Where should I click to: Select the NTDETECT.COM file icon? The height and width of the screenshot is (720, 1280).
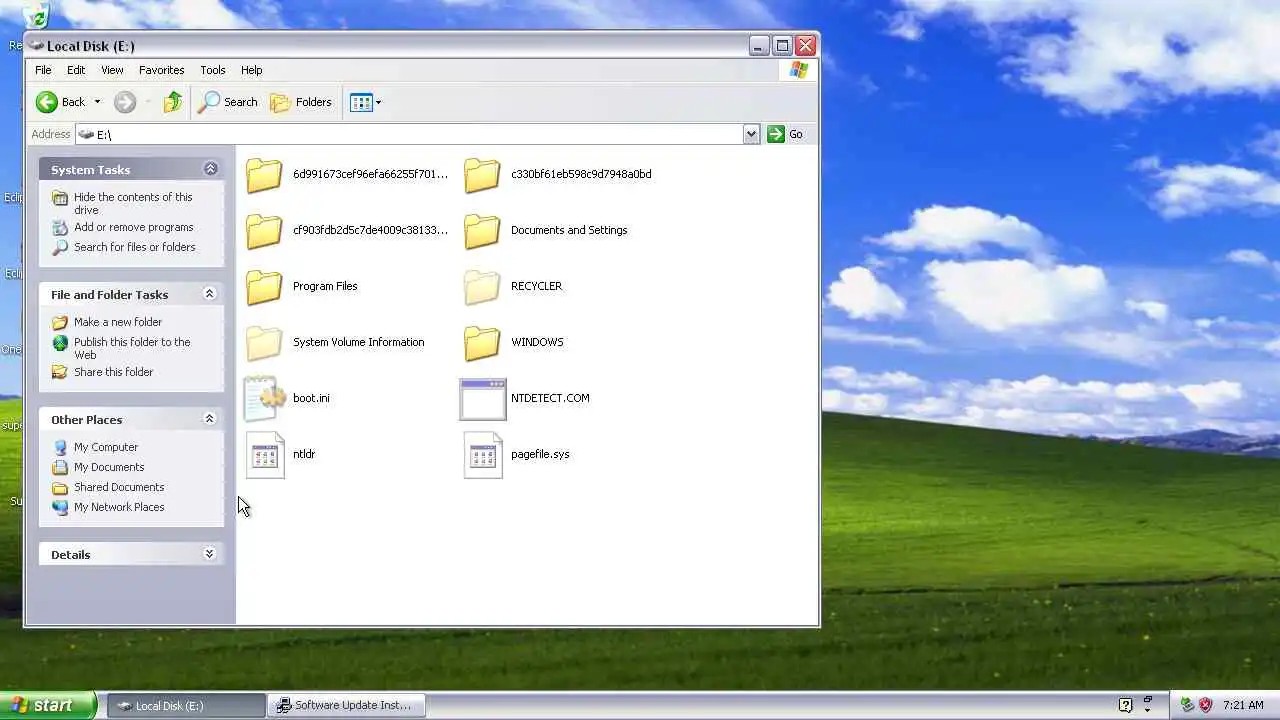(x=483, y=399)
